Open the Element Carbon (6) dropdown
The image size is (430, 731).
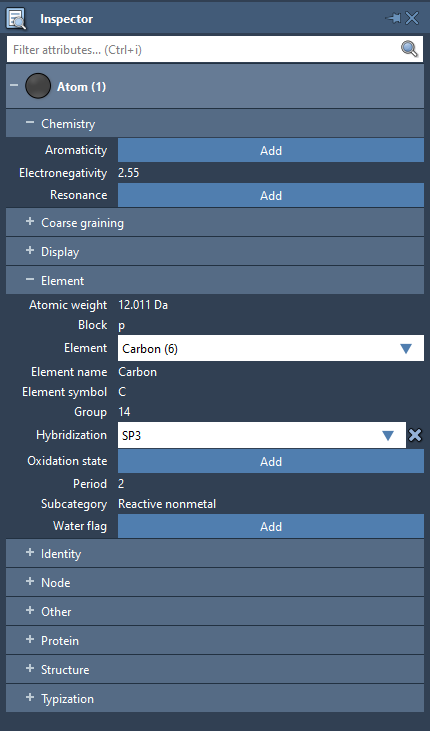(270, 348)
